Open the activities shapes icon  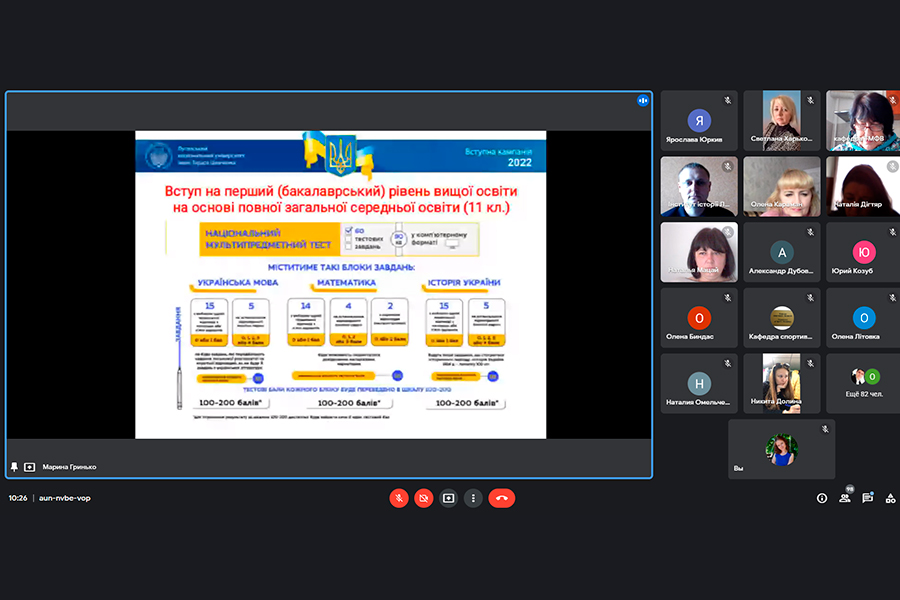(890, 498)
